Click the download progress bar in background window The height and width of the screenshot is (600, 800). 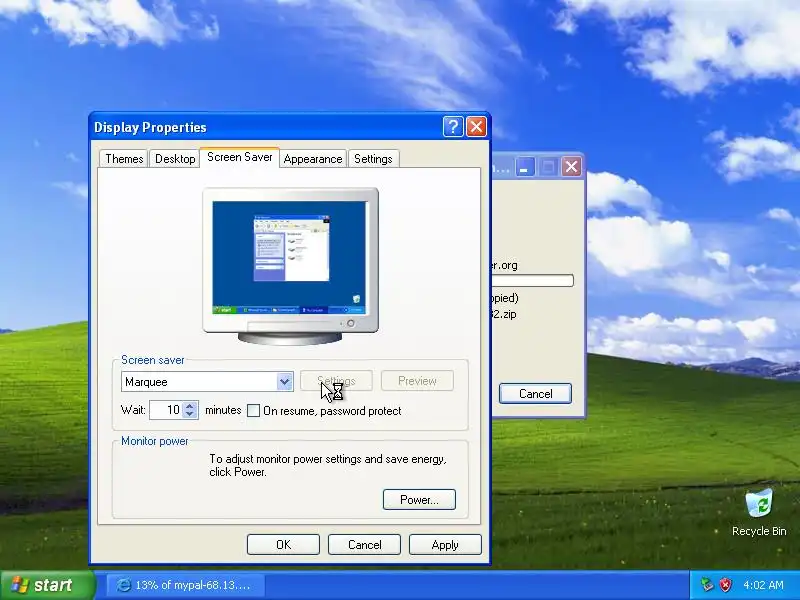532,280
